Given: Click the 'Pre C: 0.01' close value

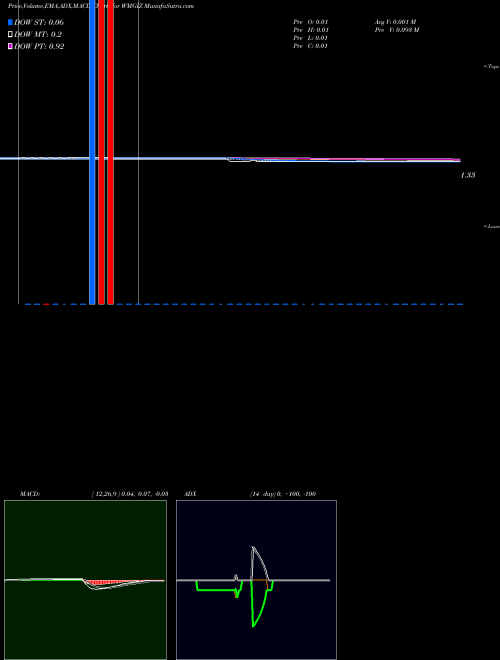Looking at the screenshot, I should pos(311,46).
